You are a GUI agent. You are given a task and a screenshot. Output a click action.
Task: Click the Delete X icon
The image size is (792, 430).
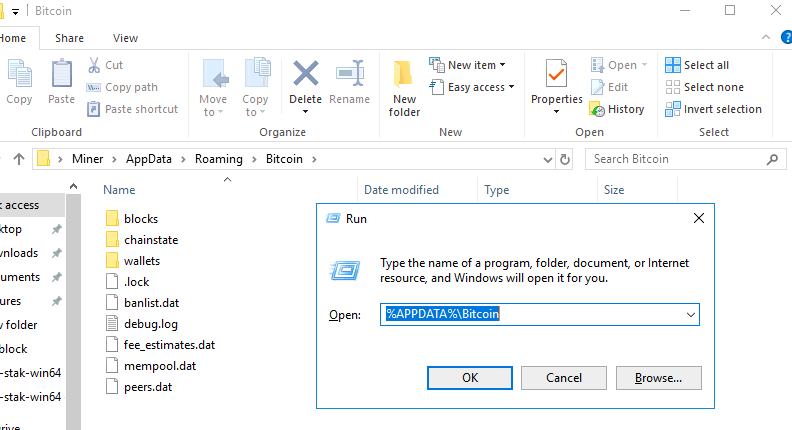coord(306,74)
